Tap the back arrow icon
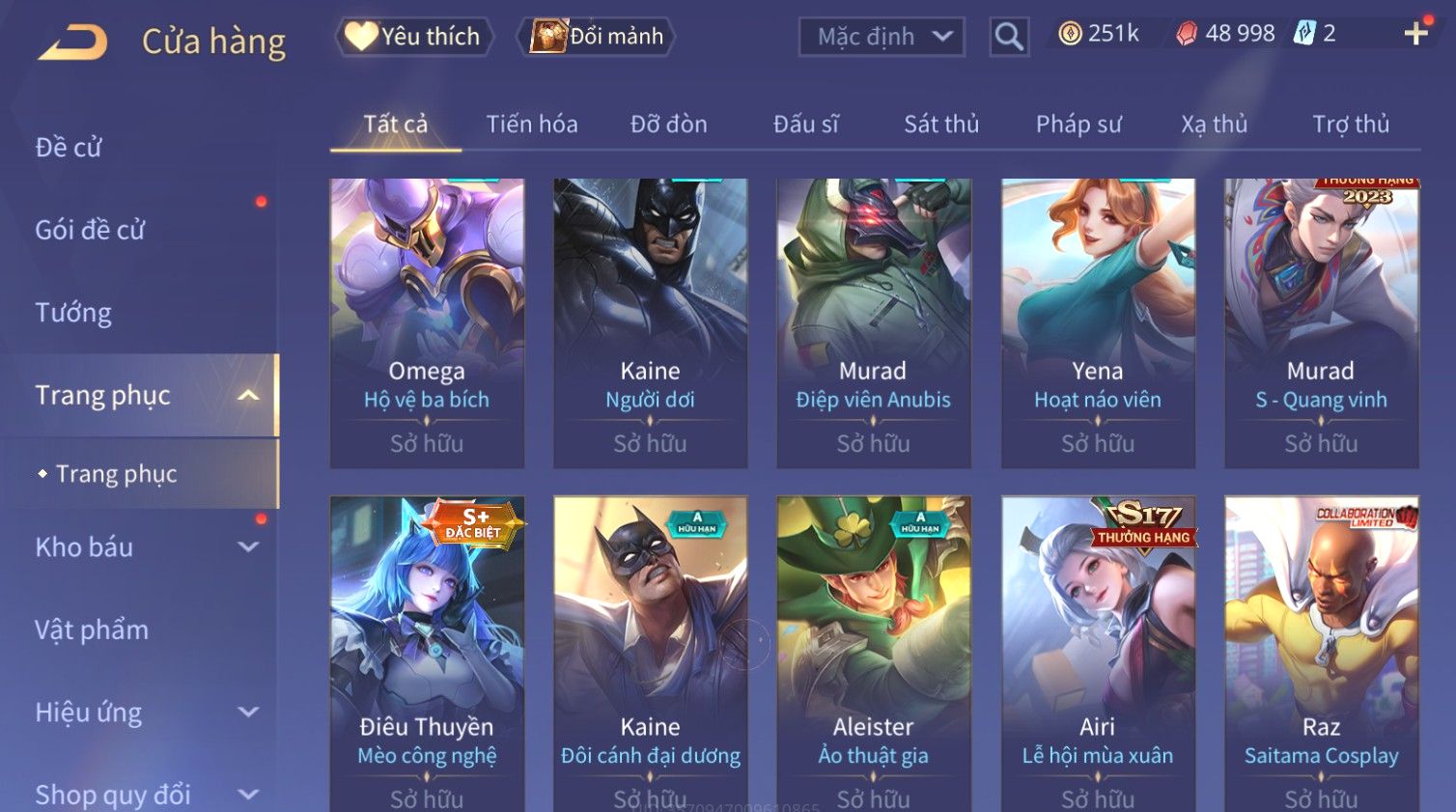Image resolution: width=1456 pixels, height=812 pixels. 72,42
